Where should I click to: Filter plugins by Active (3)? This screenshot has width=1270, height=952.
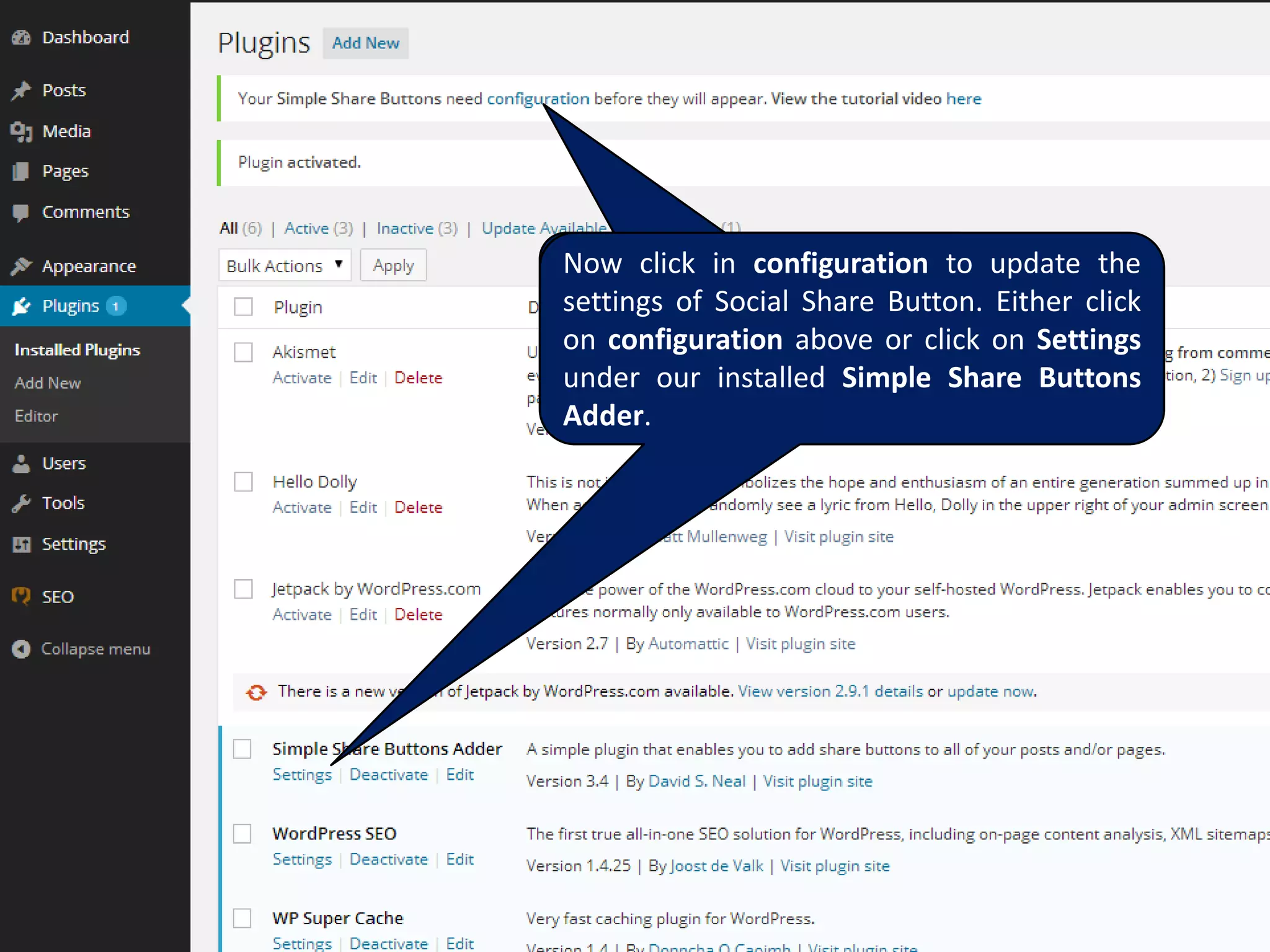(x=319, y=229)
